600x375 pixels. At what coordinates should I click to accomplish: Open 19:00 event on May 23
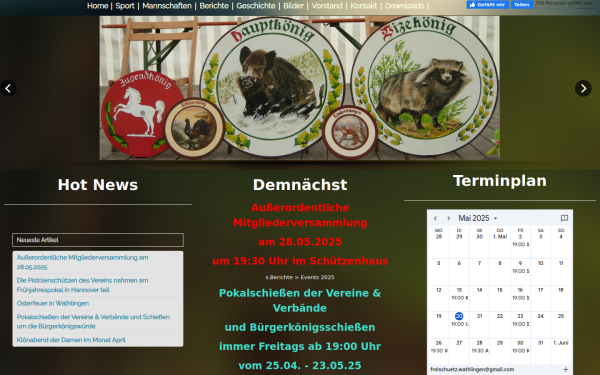(520, 324)
